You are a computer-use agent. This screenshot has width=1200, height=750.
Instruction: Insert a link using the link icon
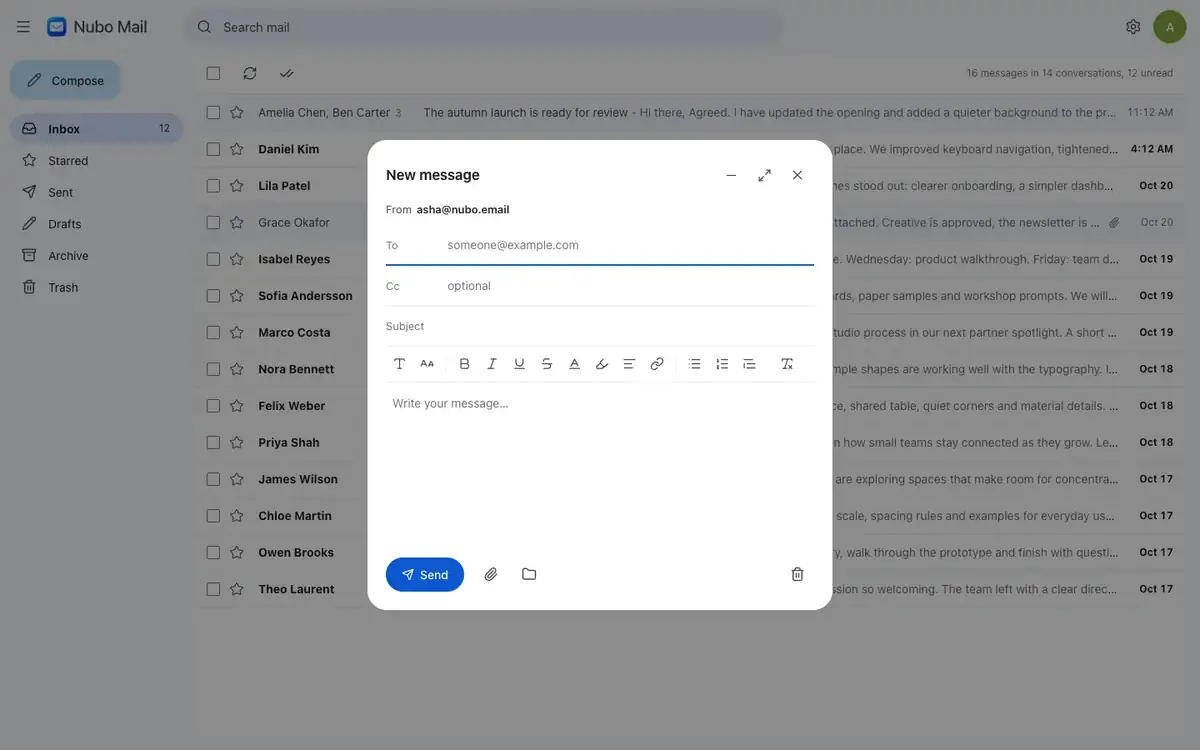pyautogui.click(x=657, y=364)
